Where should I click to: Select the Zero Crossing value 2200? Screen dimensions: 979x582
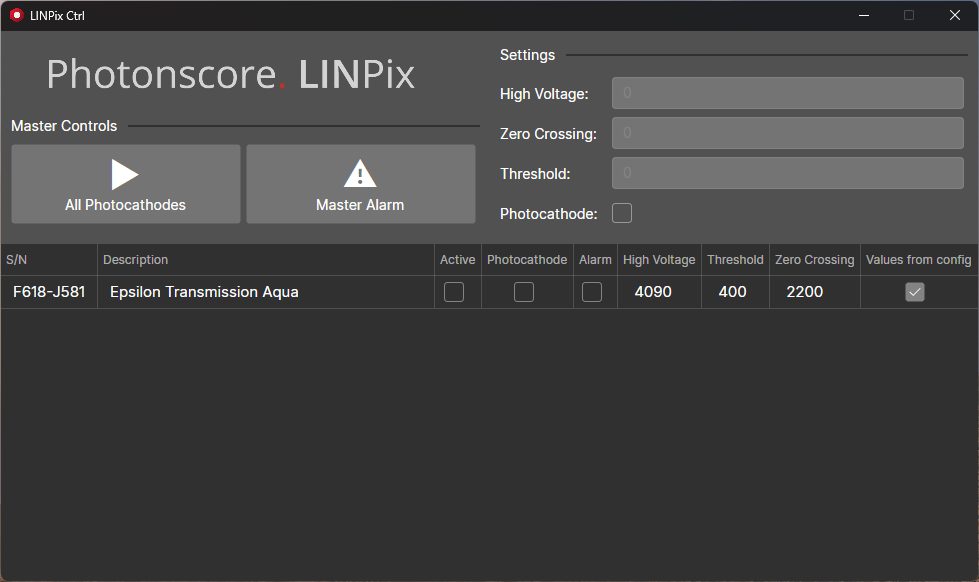815,292
